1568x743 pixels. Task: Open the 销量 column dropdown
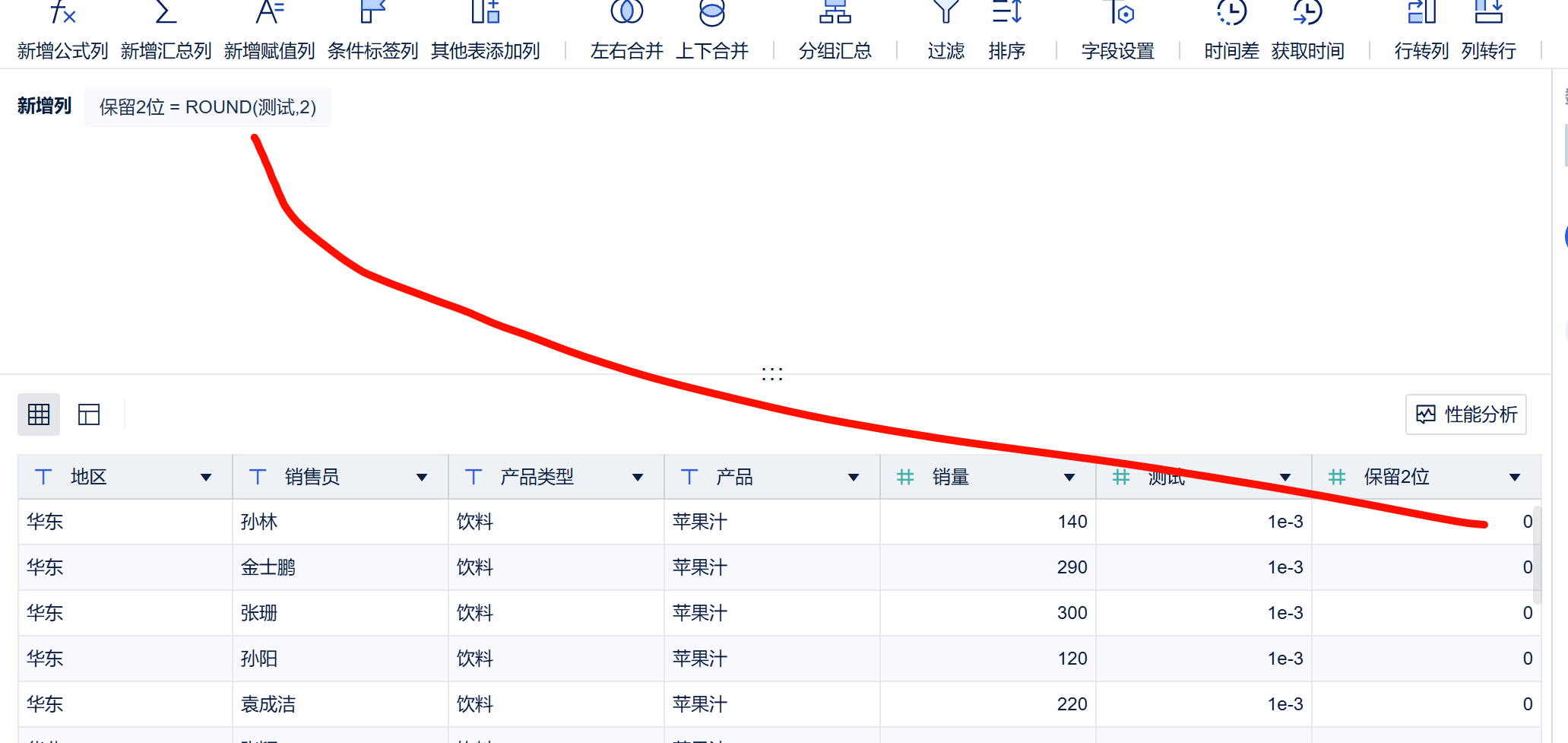[1069, 478]
